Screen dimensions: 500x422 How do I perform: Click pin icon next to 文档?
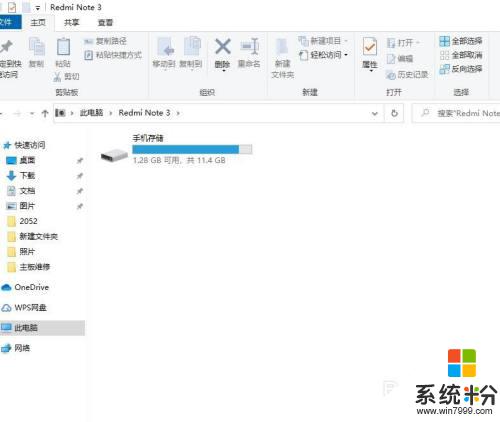[80, 191]
